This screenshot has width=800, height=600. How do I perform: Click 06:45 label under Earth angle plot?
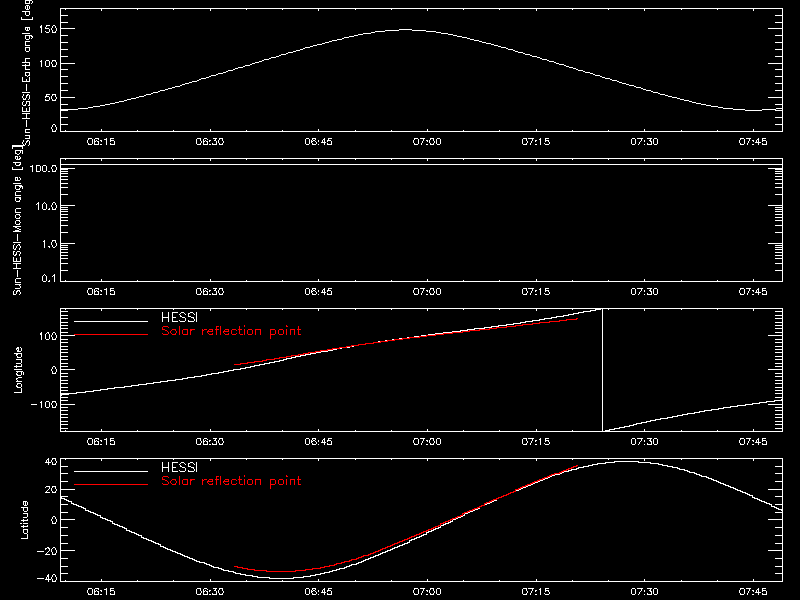[x=318, y=141]
